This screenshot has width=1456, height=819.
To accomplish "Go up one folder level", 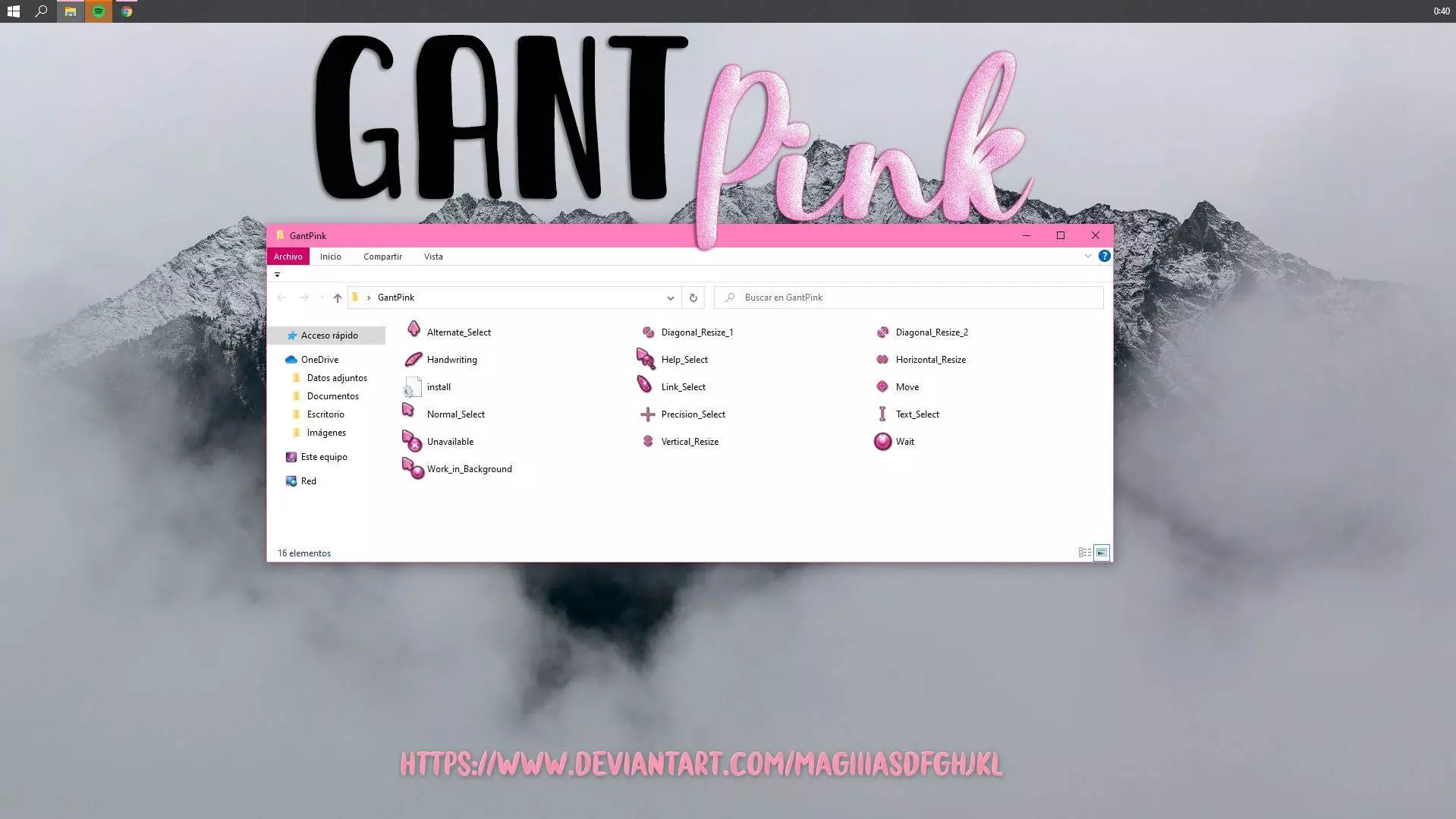I will pyautogui.click(x=338, y=298).
